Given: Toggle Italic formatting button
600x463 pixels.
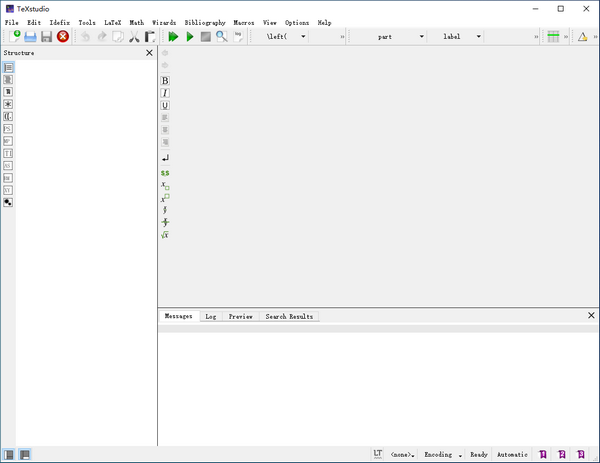Looking at the screenshot, I should (165, 93).
